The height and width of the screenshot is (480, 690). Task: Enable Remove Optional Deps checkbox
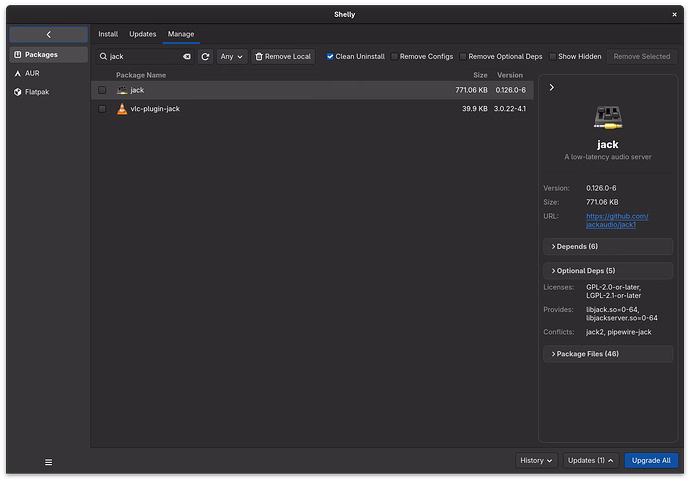point(463,56)
